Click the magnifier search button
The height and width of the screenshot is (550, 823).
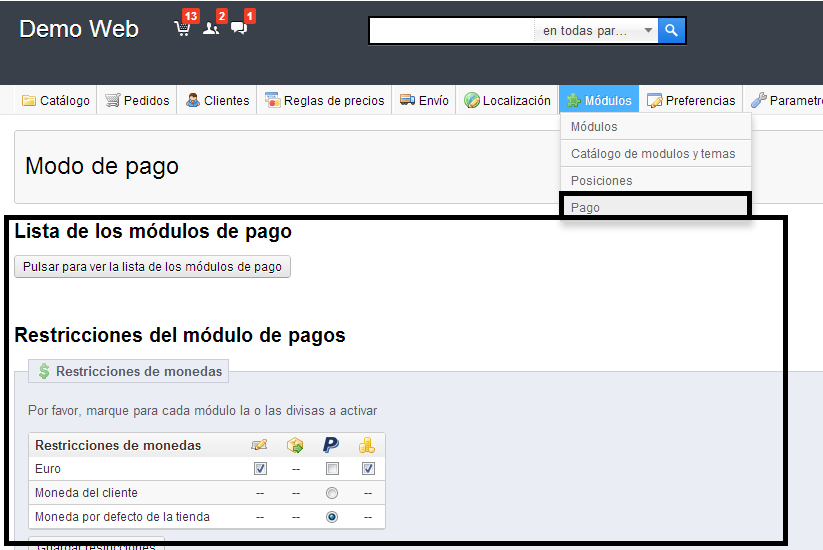(x=671, y=30)
